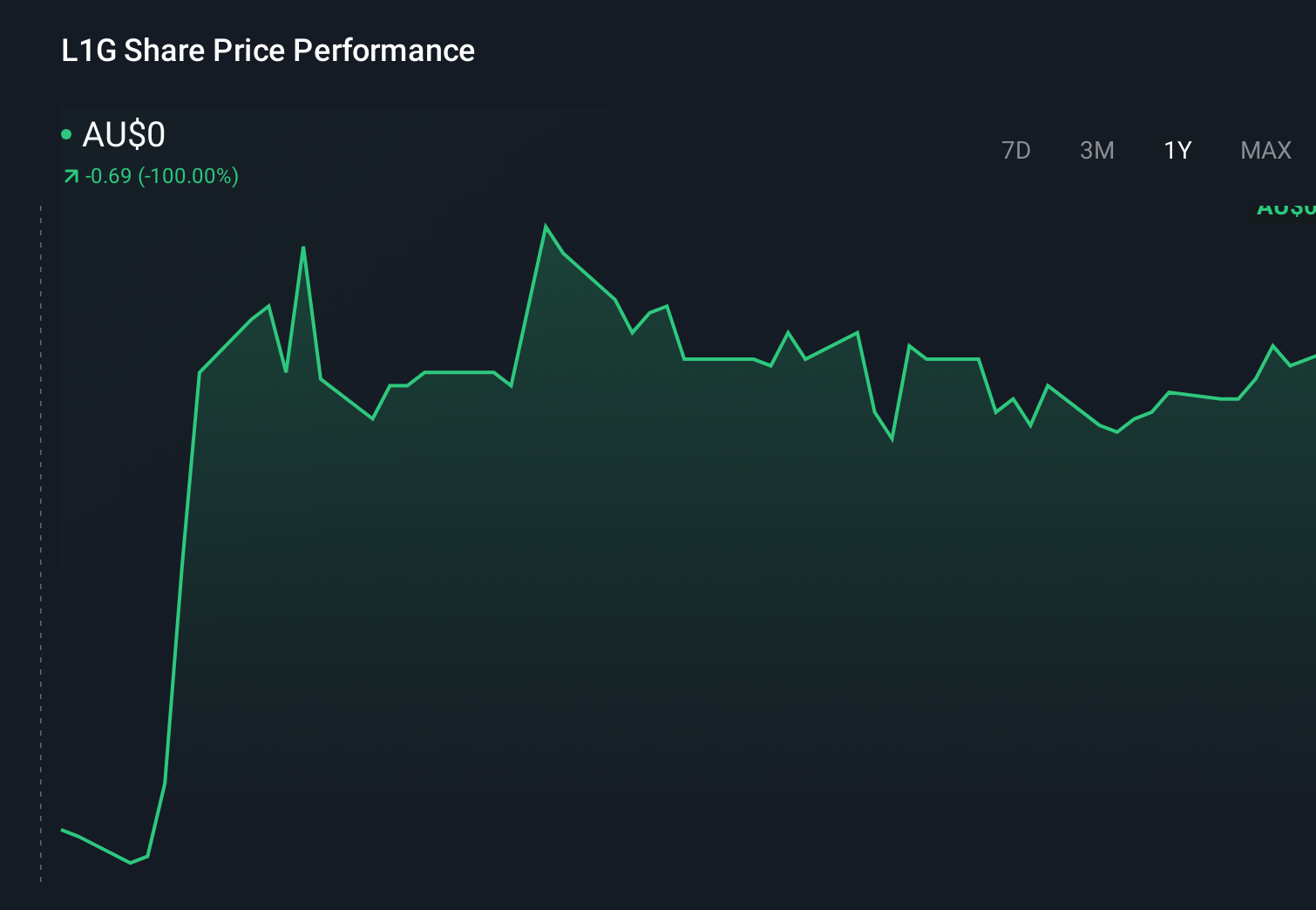
Task: Show the MAX price history
Action: point(1265,151)
